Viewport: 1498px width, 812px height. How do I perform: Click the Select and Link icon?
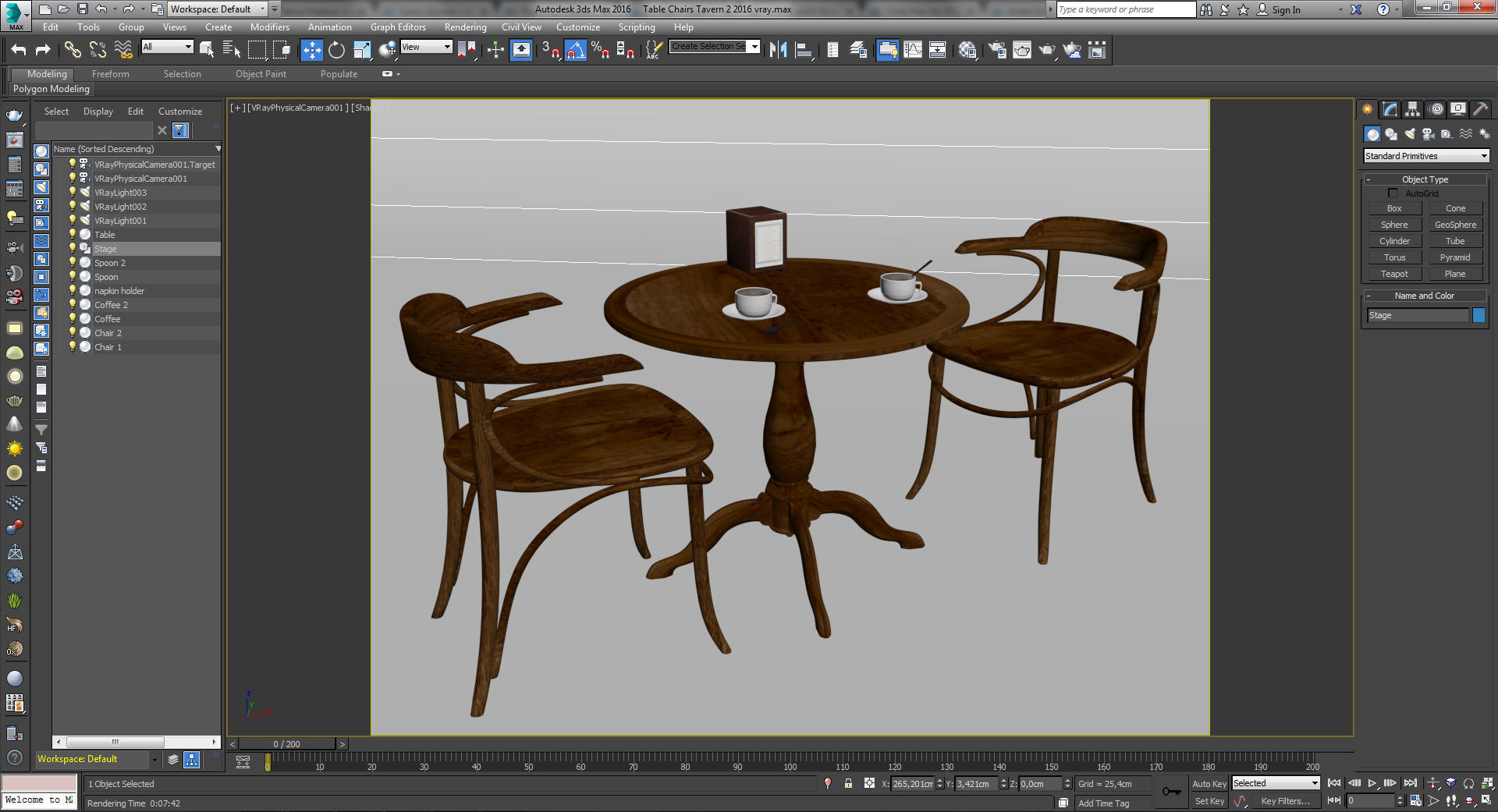[x=72, y=50]
